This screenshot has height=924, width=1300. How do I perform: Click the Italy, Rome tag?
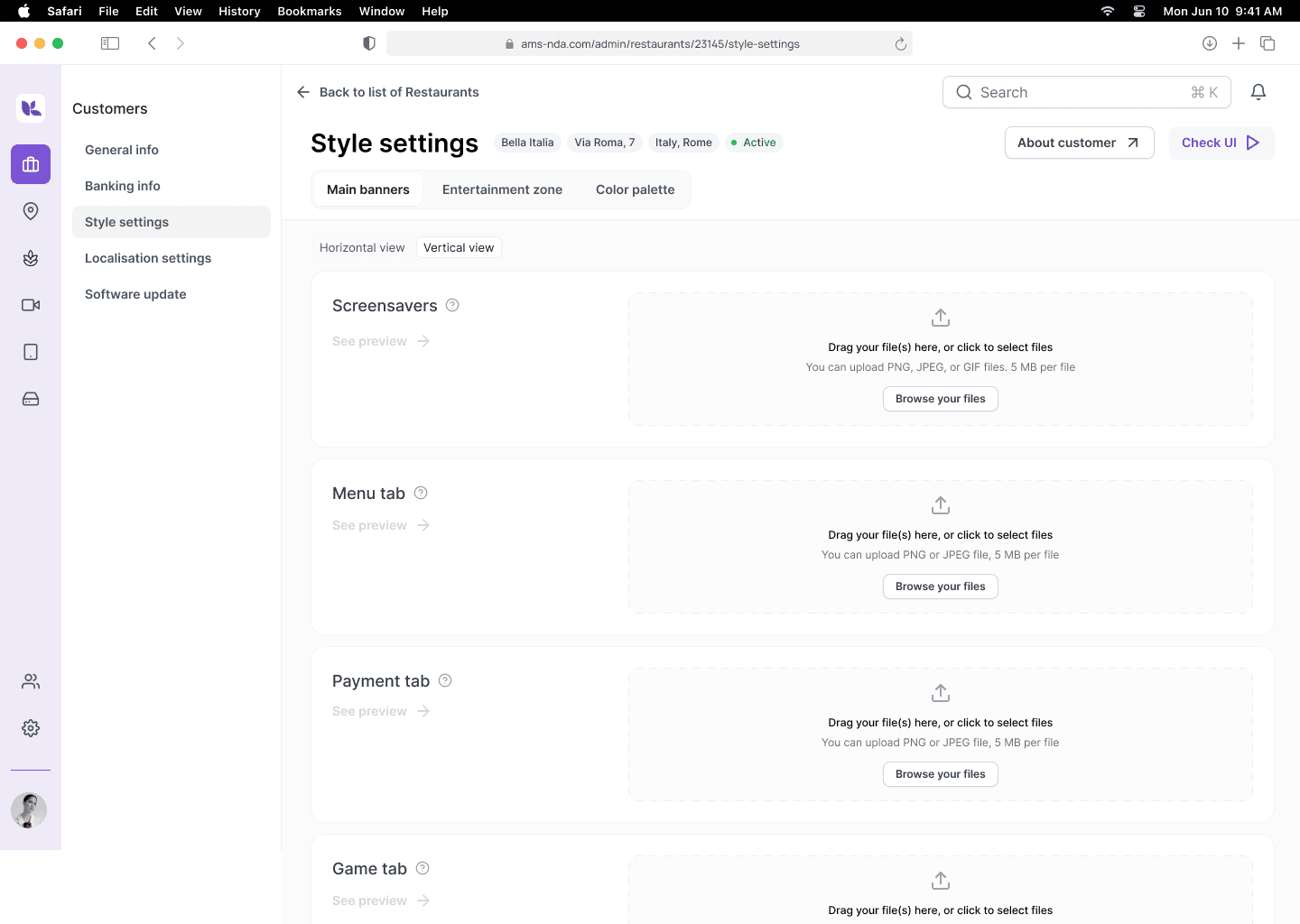point(683,143)
